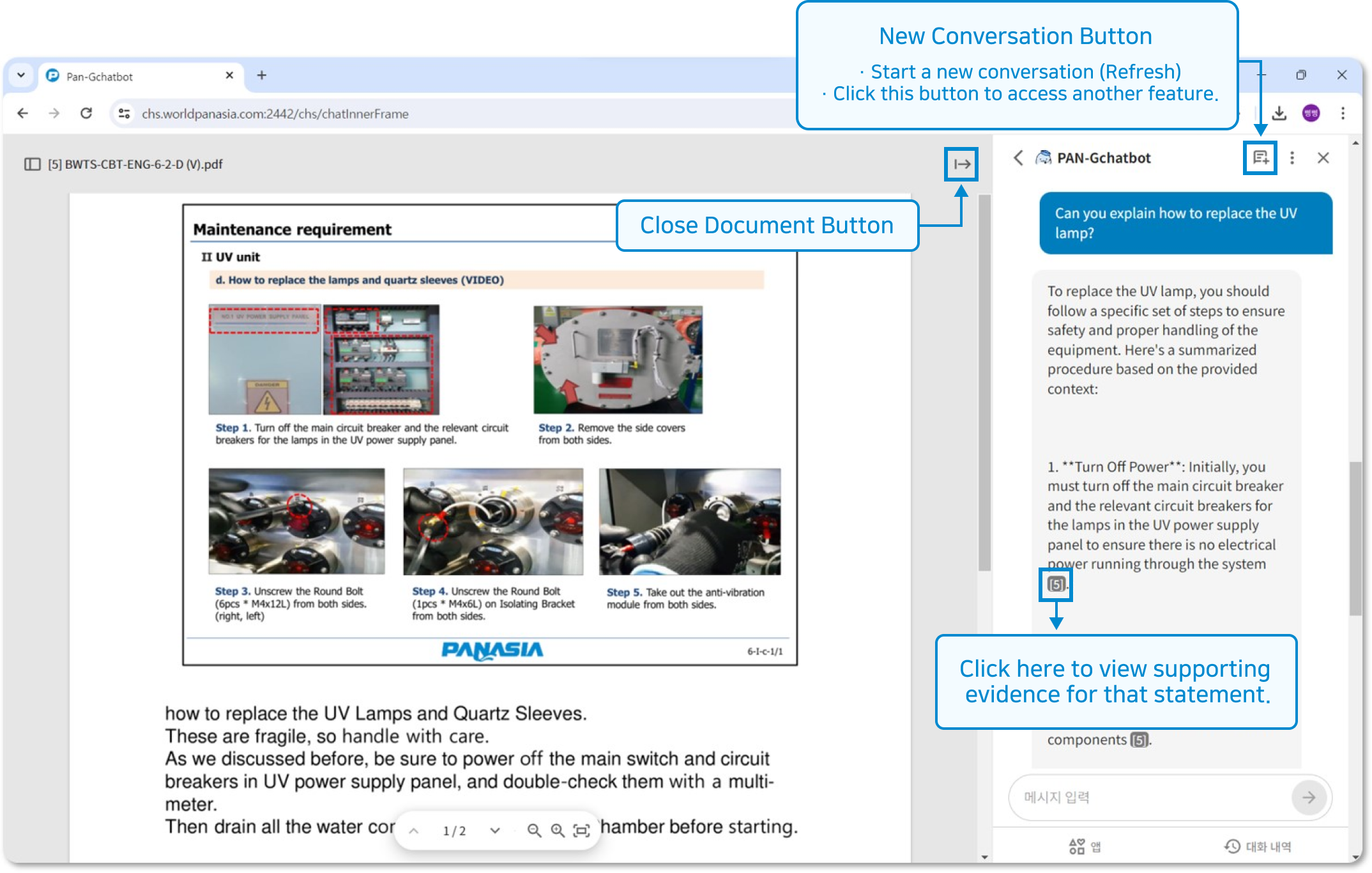
Task: Click the PDF viewer vertical scrollbar
Action: pyautogui.click(x=984, y=383)
